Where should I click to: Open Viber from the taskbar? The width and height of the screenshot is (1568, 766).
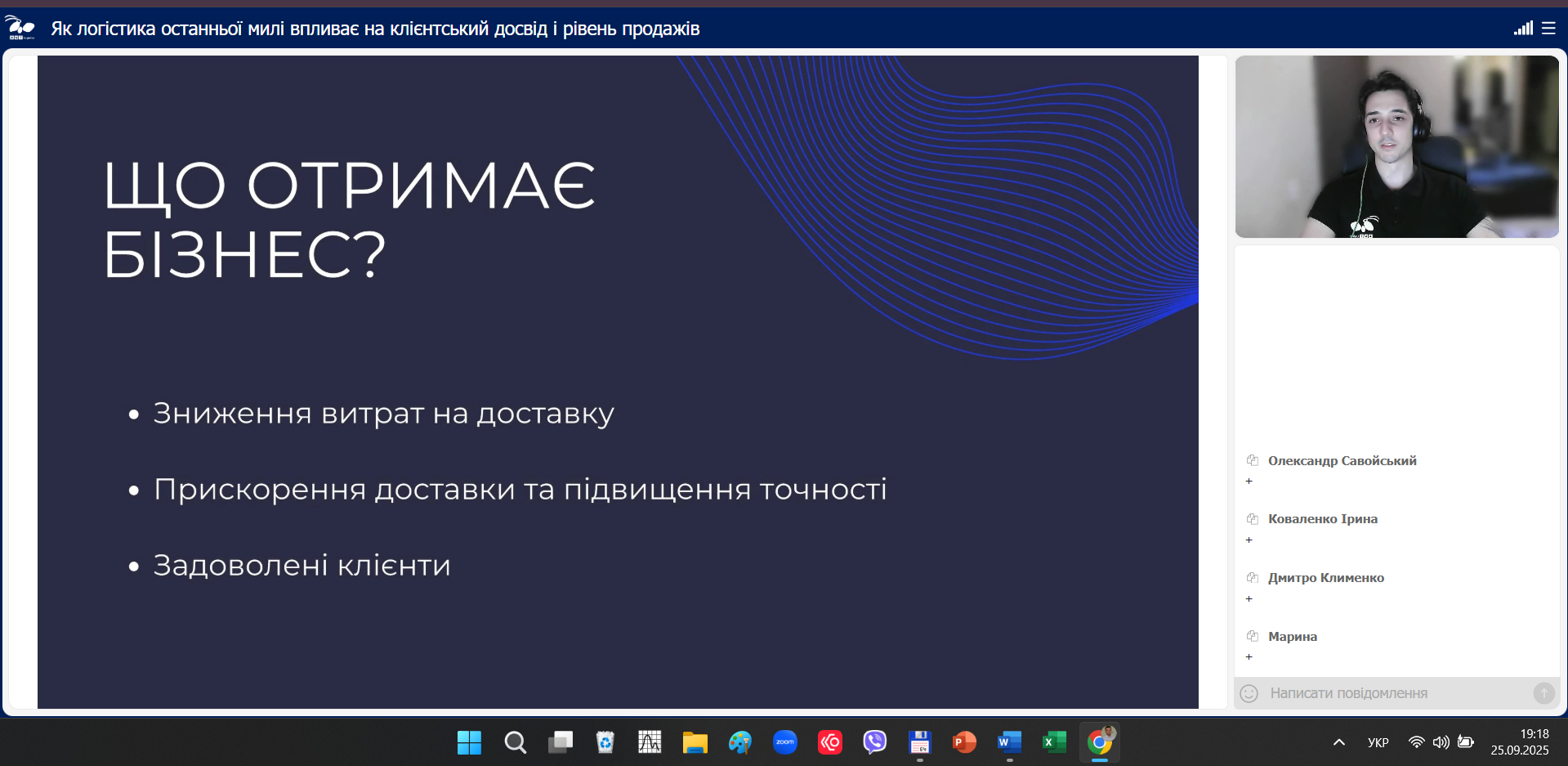(x=875, y=742)
